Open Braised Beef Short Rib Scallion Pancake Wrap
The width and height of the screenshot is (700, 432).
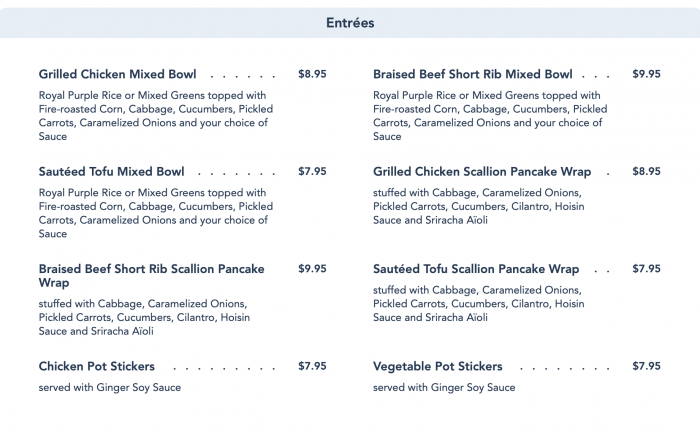(x=151, y=276)
